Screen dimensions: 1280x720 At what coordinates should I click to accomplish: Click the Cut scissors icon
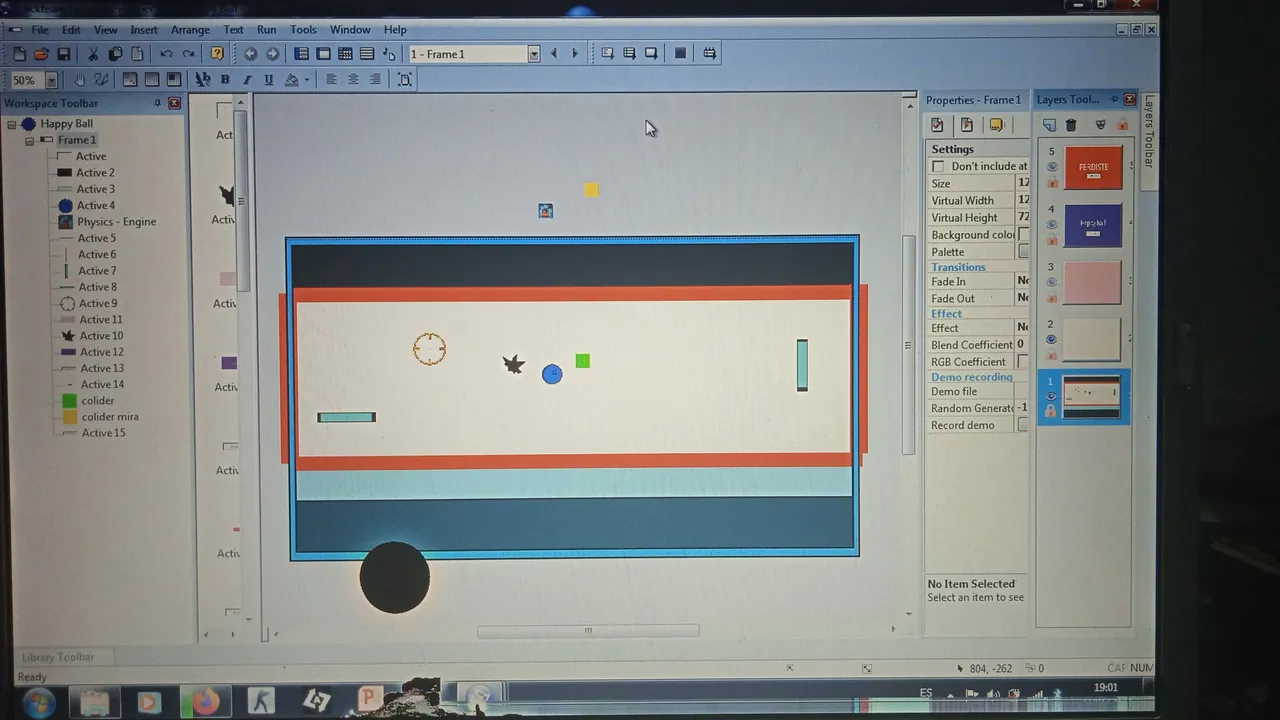click(x=93, y=54)
